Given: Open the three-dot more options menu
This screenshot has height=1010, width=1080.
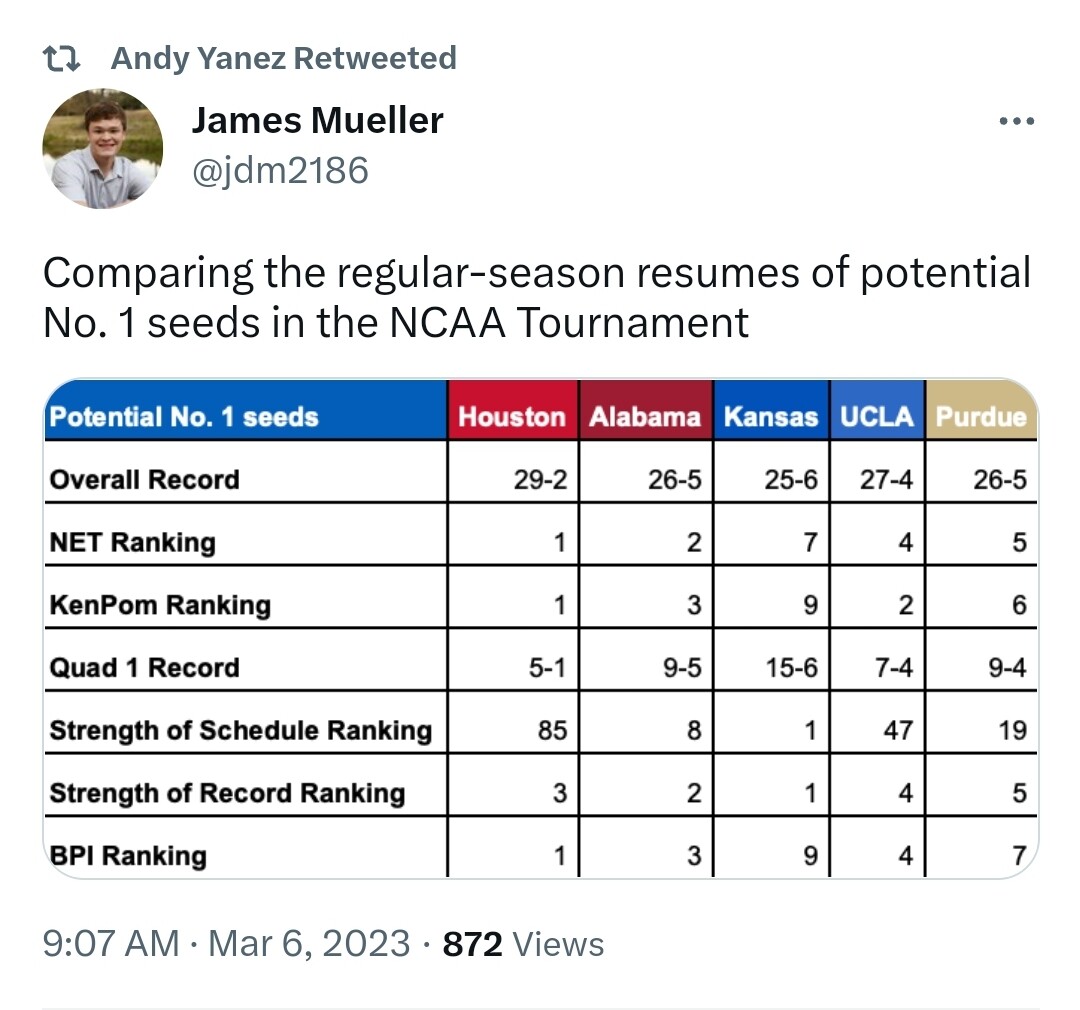Looking at the screenshot, I should (x=1017, y=122).
